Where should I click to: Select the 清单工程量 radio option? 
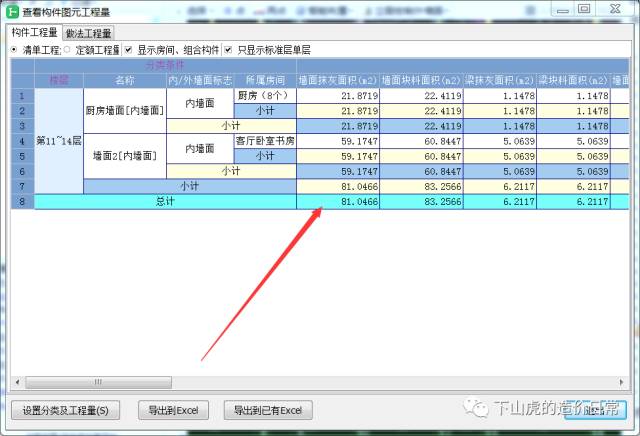point(14,49)
